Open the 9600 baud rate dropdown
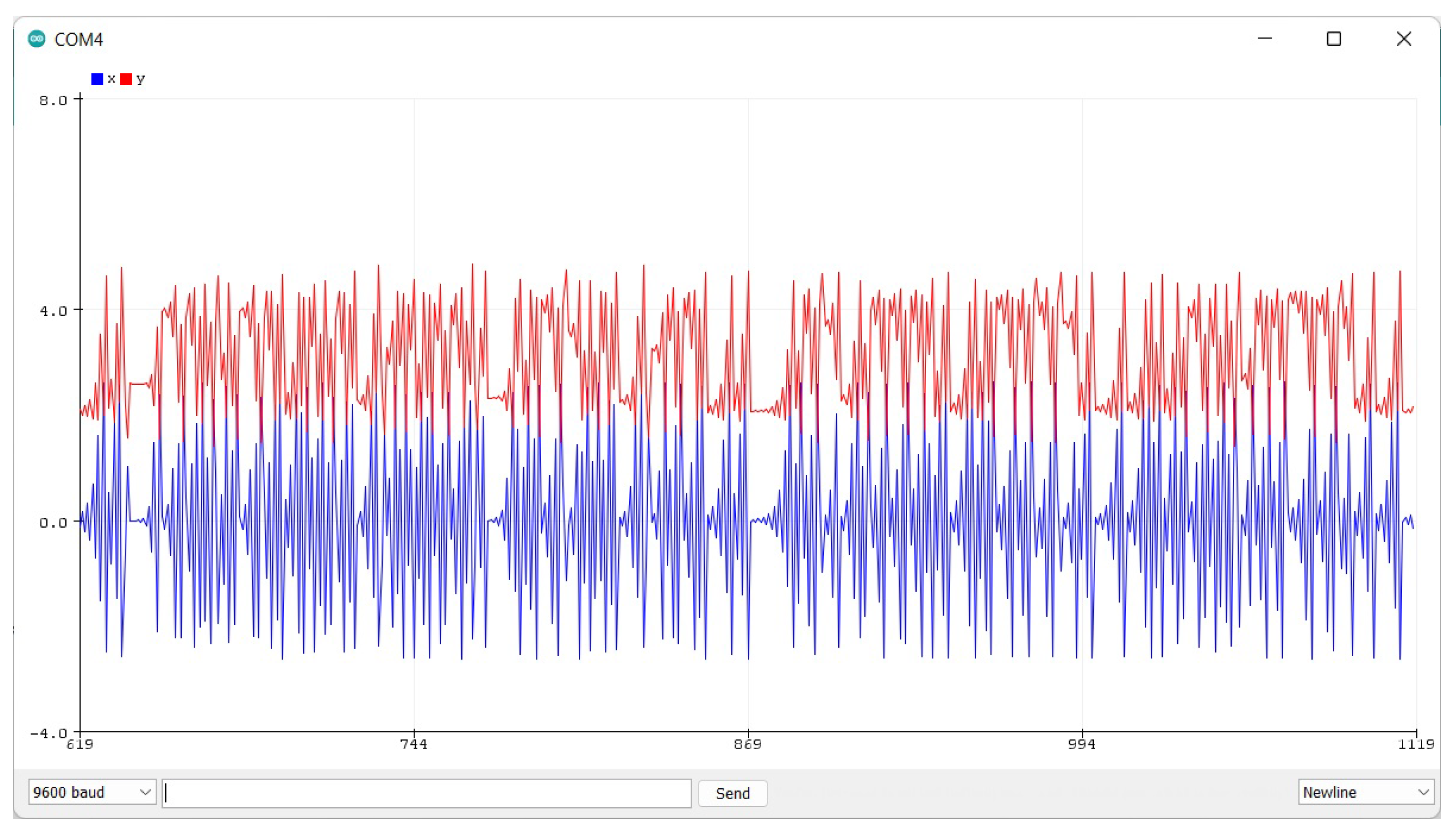1456x831 pixels. tap(92, 792)
